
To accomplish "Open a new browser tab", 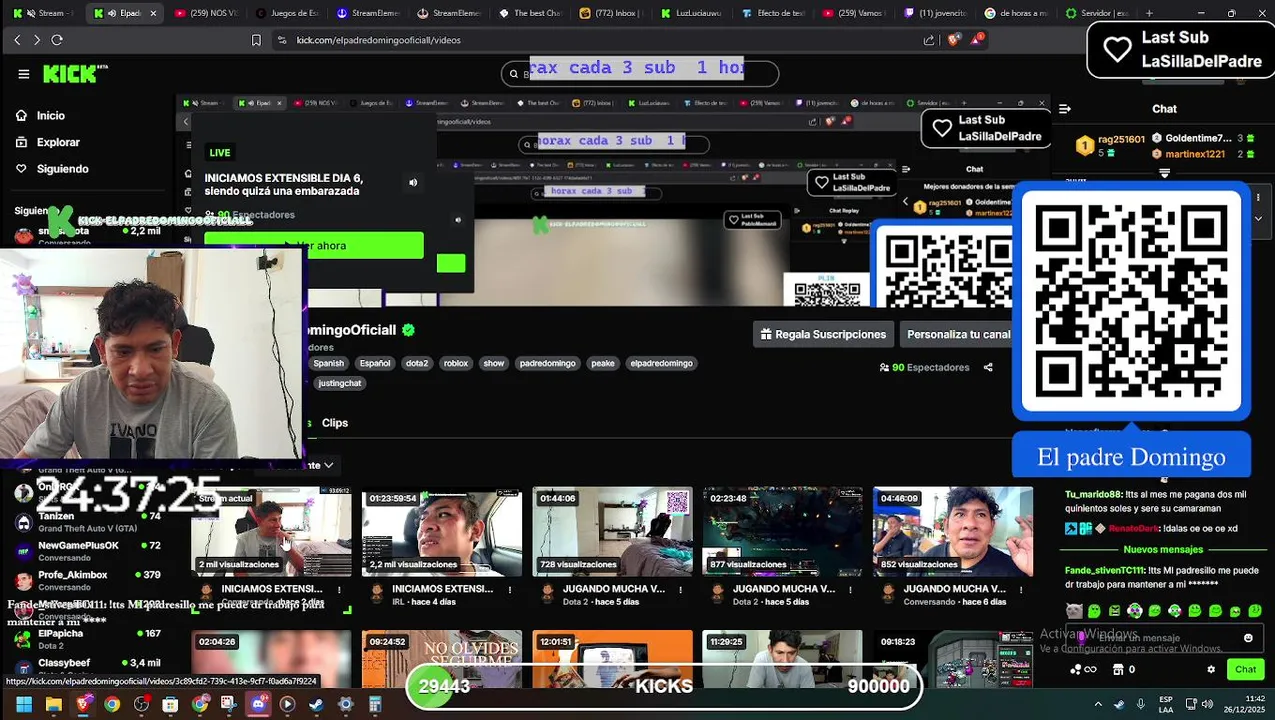I will [1149, 13].
